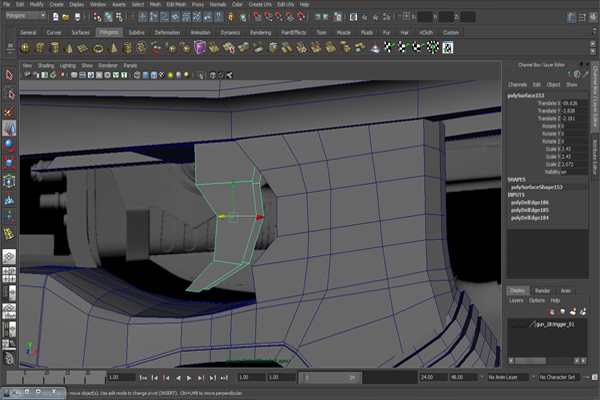
Task: Create a polygon torus from the shelf
Action: tap(98, 48)
